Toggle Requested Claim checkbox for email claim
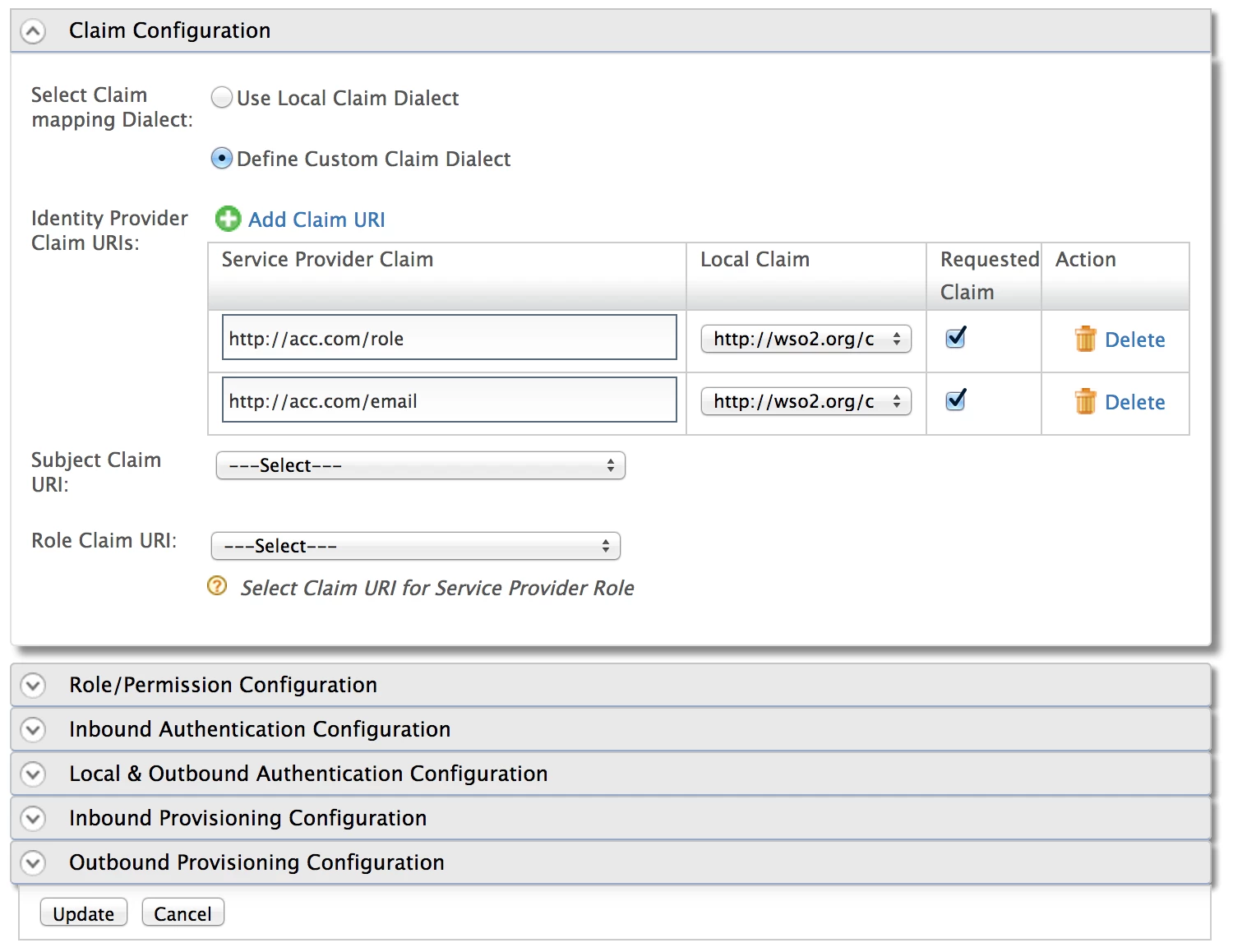Image resolution: width=1233 pixels, height=952 pixels. 956,400
